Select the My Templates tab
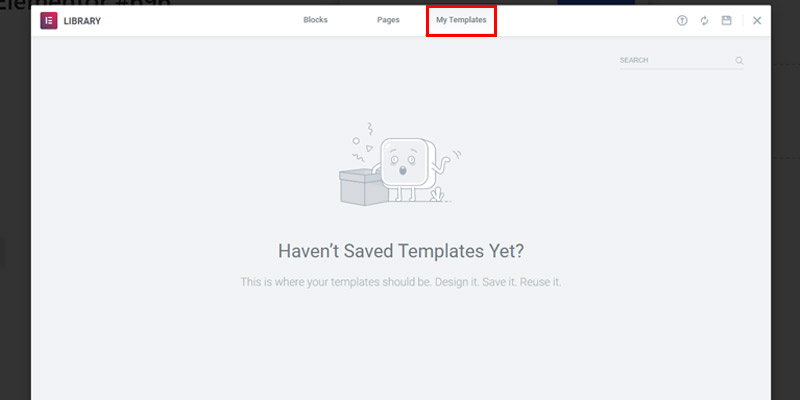 [x=461, y=20]
